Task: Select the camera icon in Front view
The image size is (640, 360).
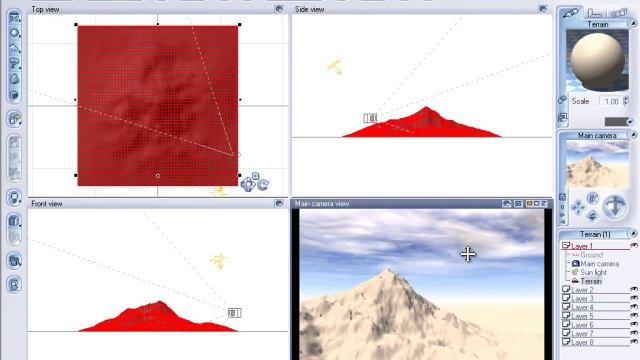Action: click(x=234, y=313)
